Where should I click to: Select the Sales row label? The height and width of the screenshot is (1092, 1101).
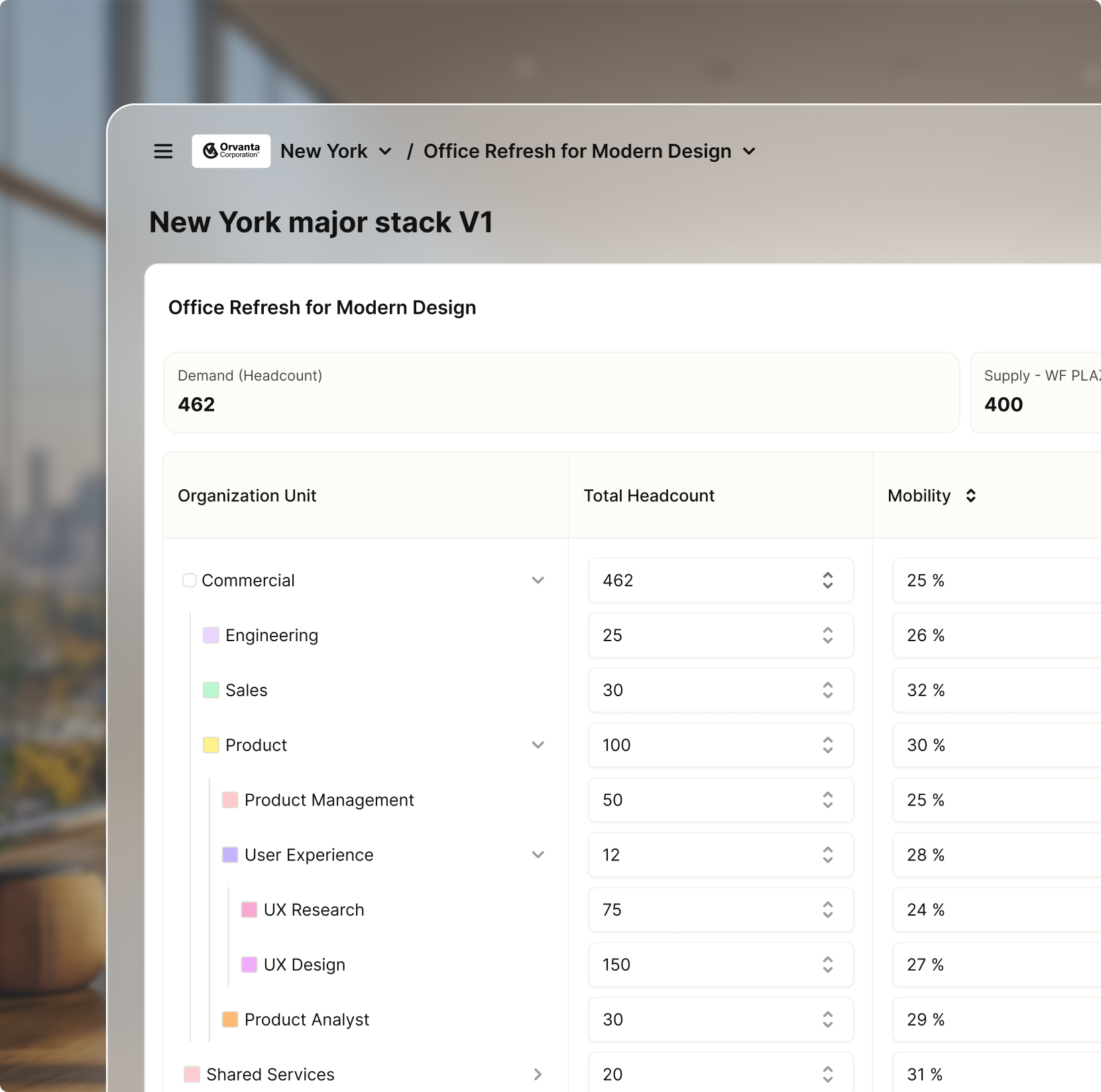pos(247,690)
